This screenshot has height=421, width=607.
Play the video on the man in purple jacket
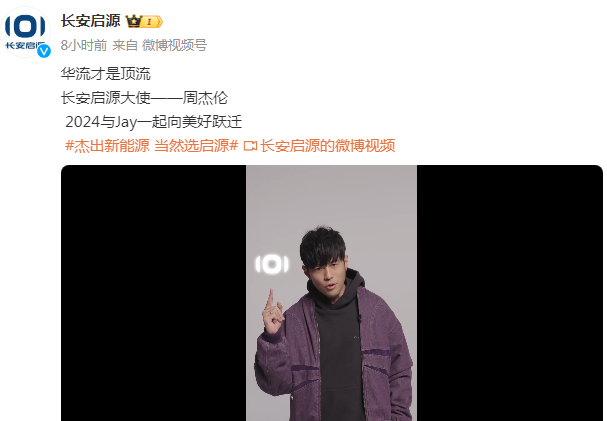(x=331, y=293)
